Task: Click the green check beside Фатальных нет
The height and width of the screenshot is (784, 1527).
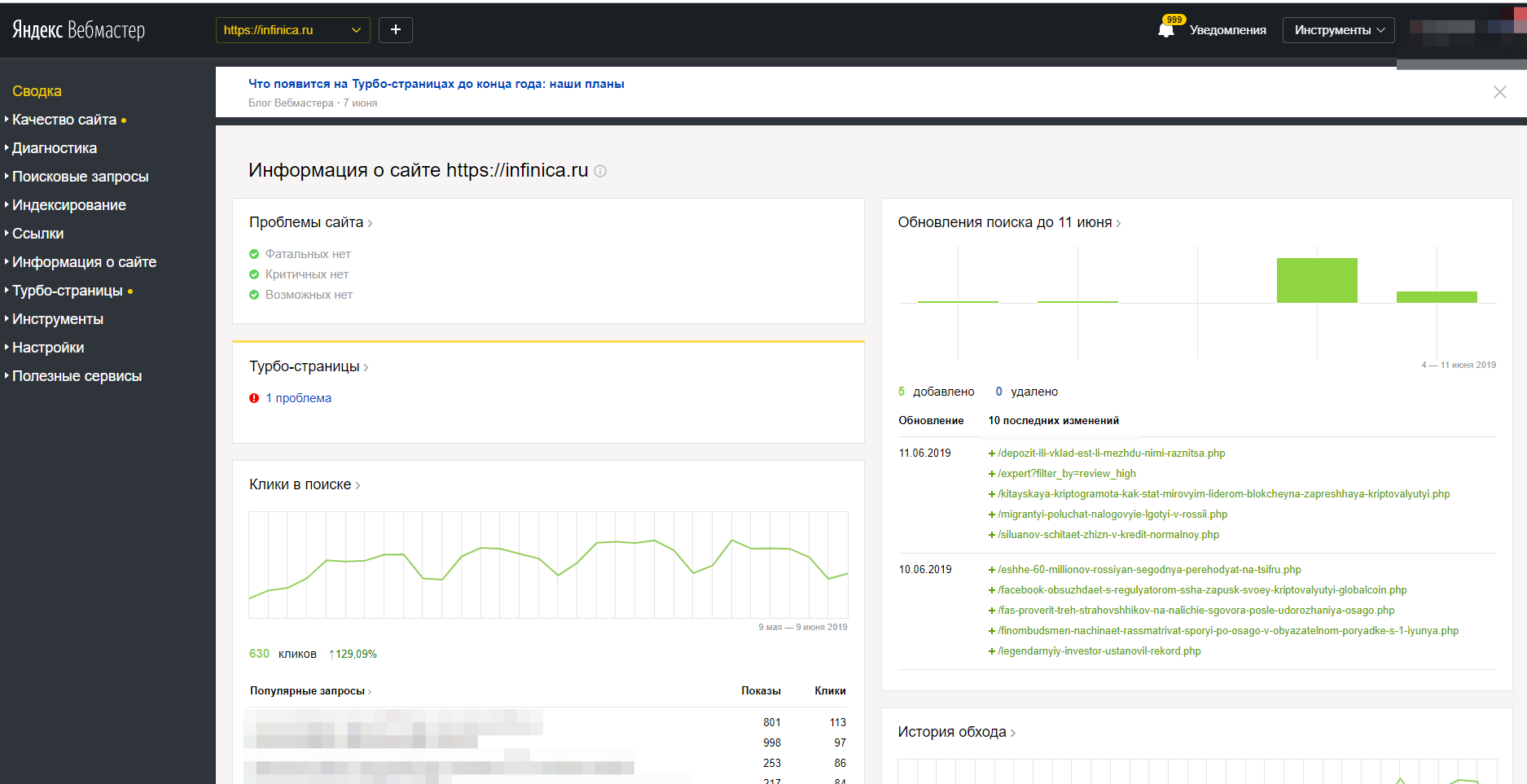Action: [254, 254]
